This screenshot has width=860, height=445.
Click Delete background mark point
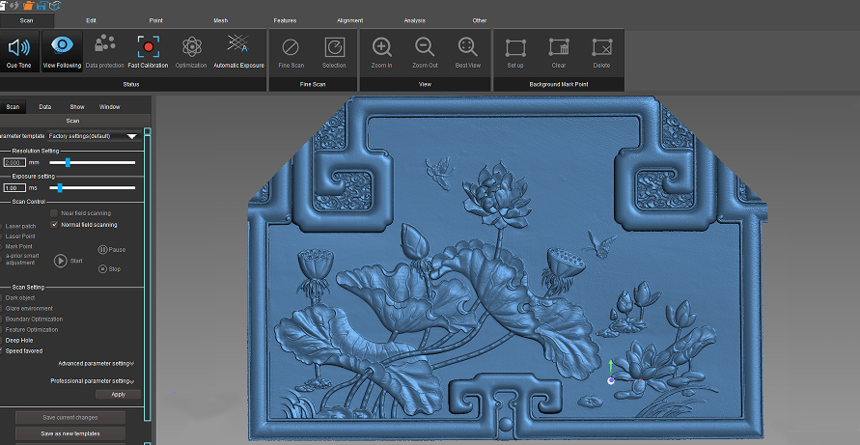[602, 47]
